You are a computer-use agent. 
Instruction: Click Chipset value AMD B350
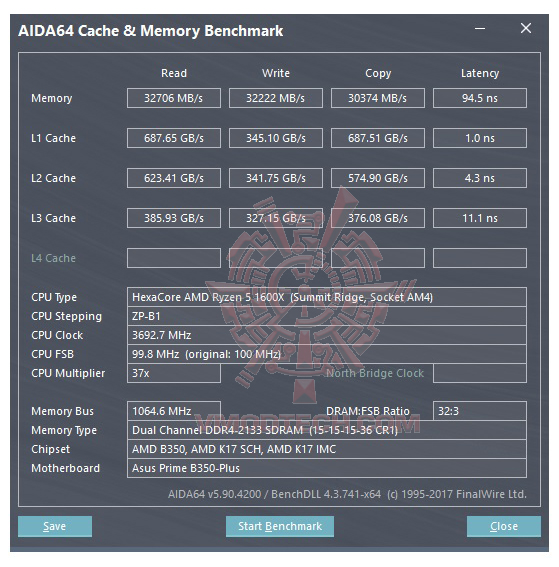pyautogui.click(x=327, y=449)
